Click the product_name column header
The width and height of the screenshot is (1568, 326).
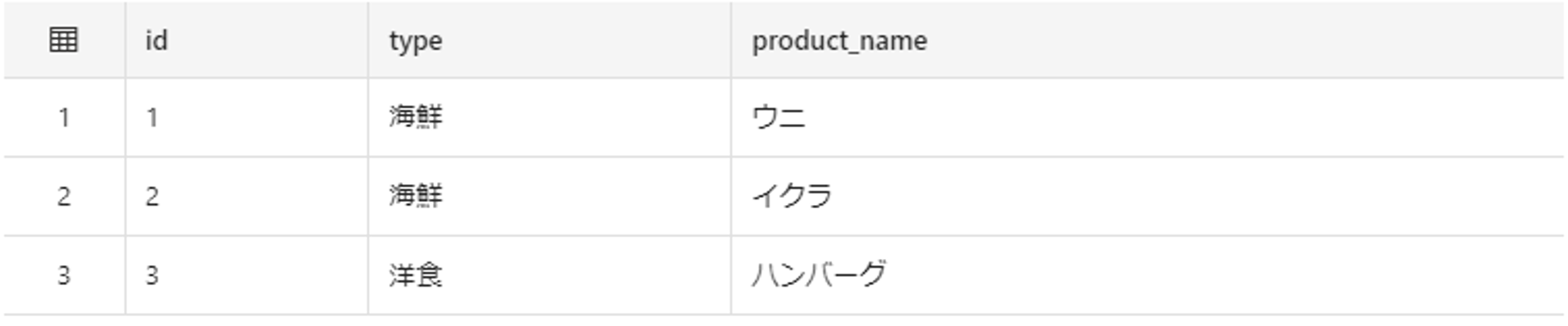point(839,40)
